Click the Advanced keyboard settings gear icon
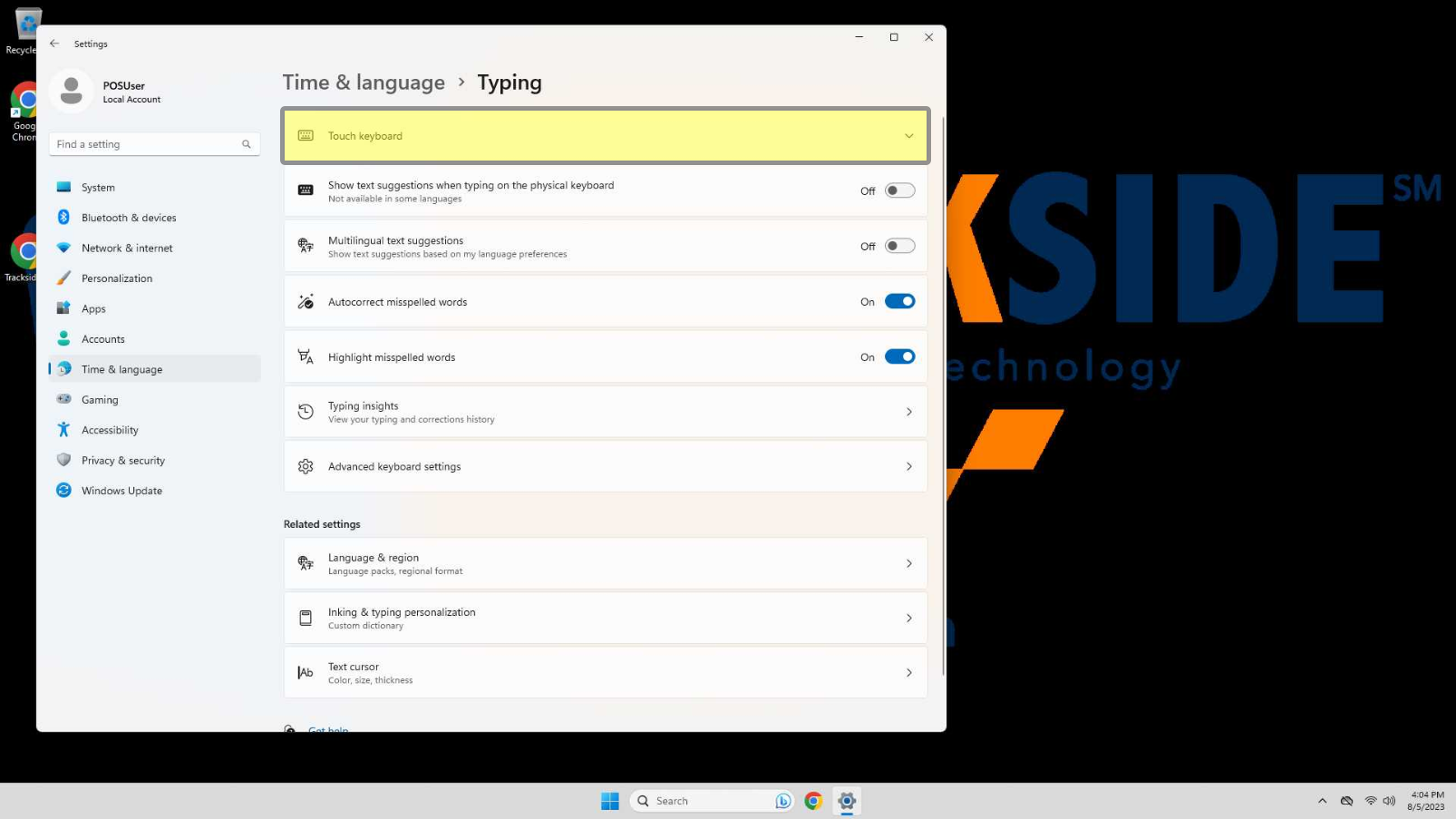 (306, 466)
